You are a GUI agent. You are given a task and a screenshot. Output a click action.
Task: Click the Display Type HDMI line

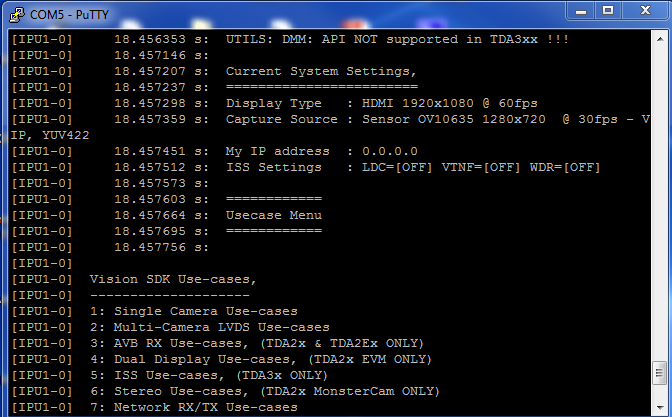[x=382, y=103]
